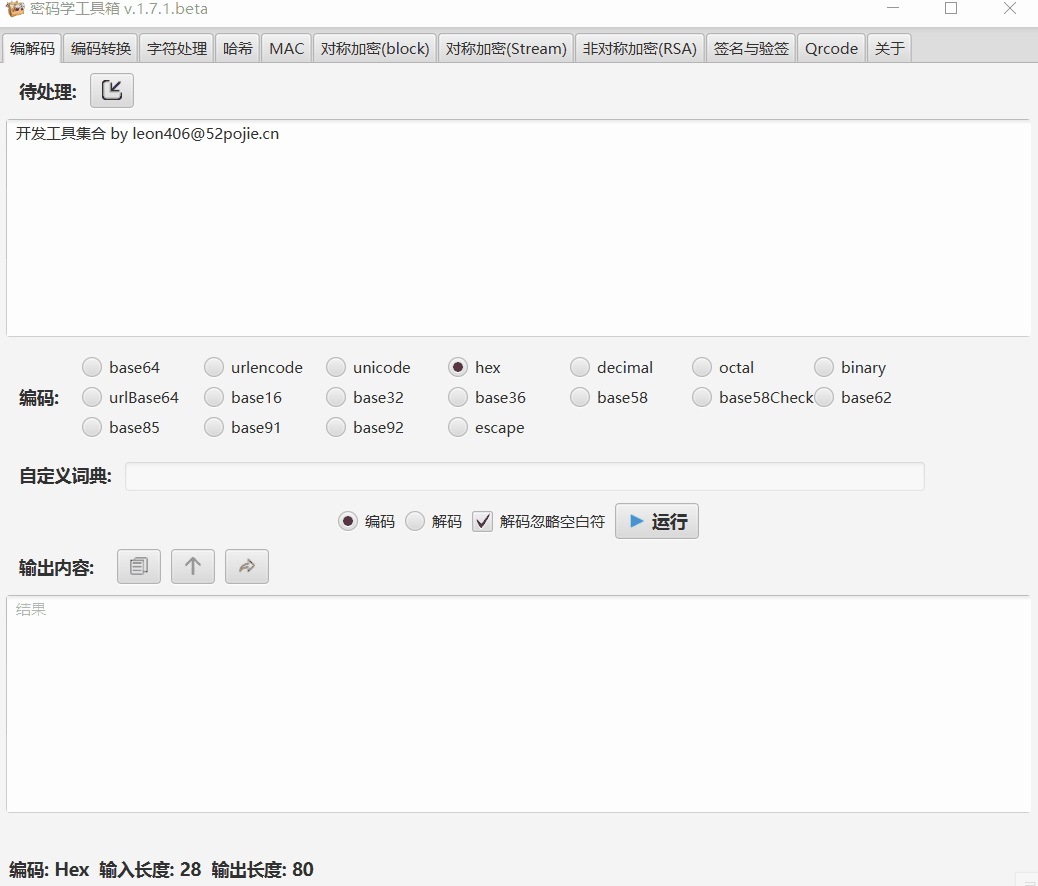Switch to the 哈希 tab
Image resolution: width=1038 pixels, height=886 pixels.
click(237, 47)
